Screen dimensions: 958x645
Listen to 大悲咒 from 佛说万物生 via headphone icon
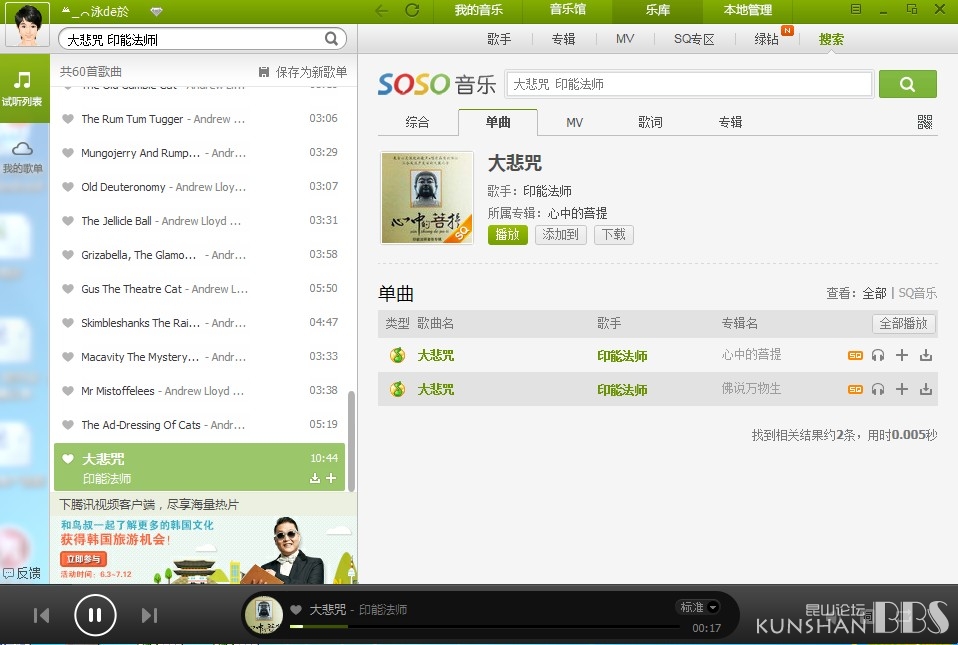[x=878, y=389]
